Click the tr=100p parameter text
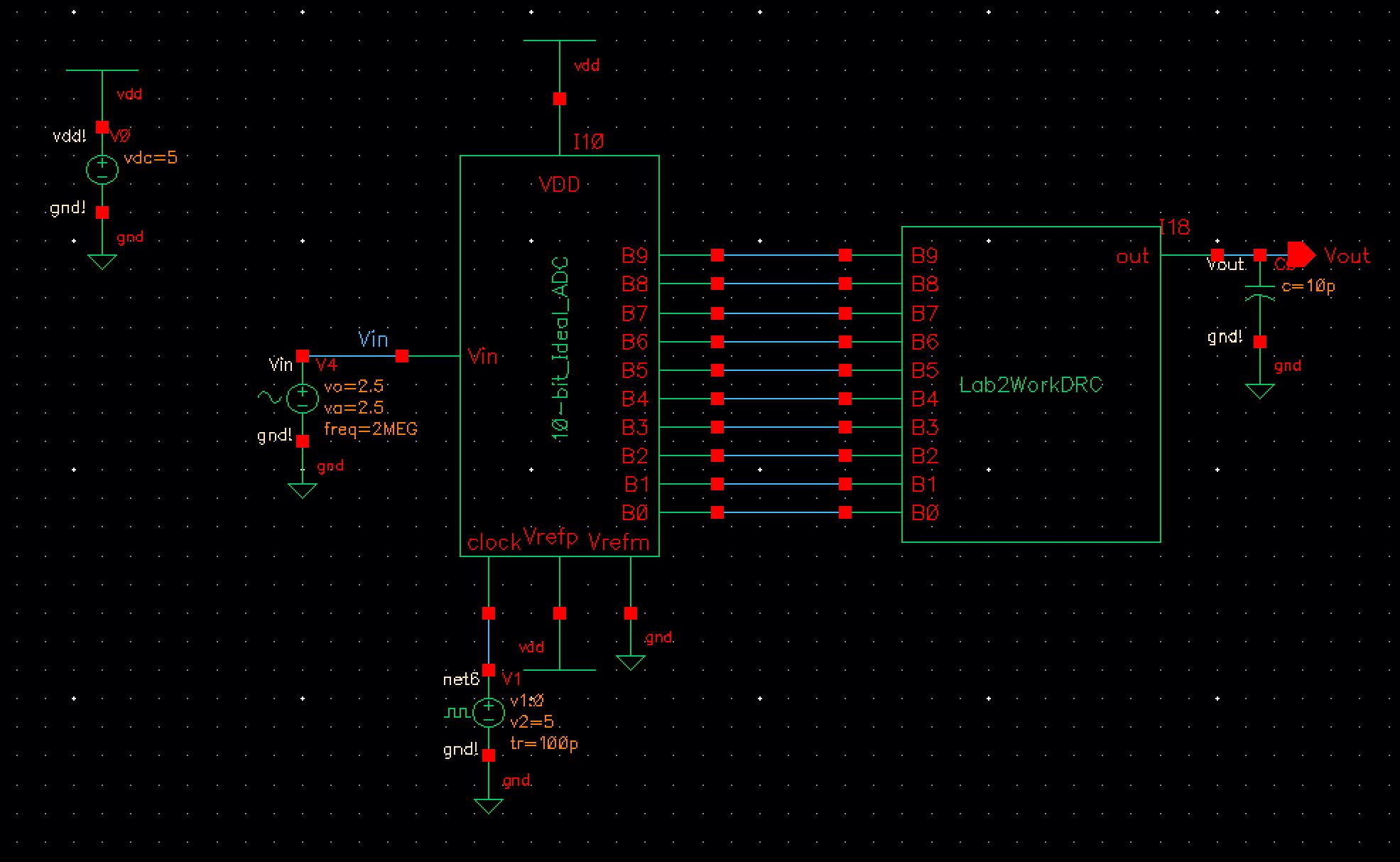1400x862 pixels. click(544, 743)
